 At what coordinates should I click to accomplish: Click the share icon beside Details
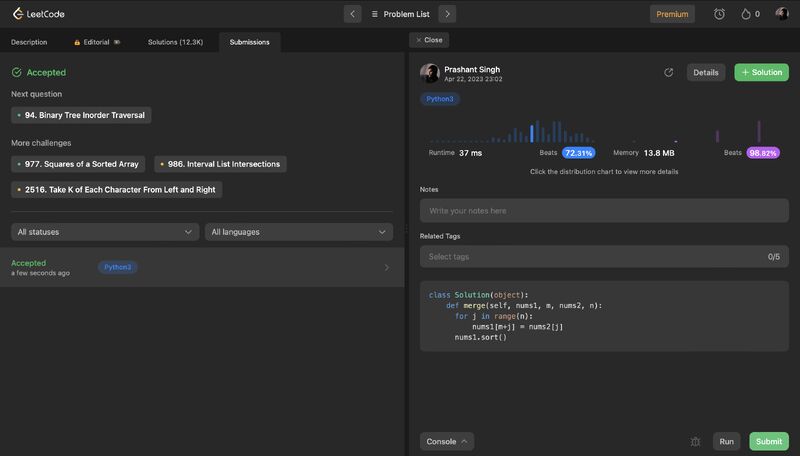click(x=668, y=72)
